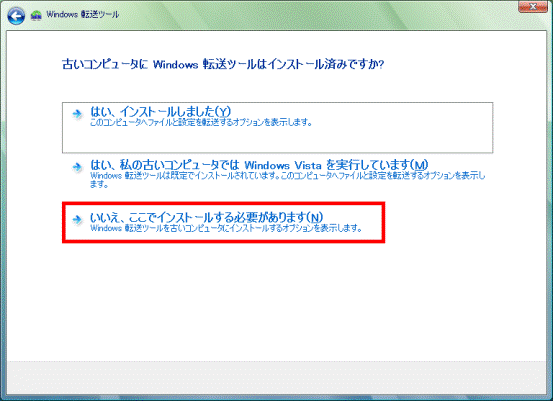Click arrow icon beside はい、インストールしました

77,114
